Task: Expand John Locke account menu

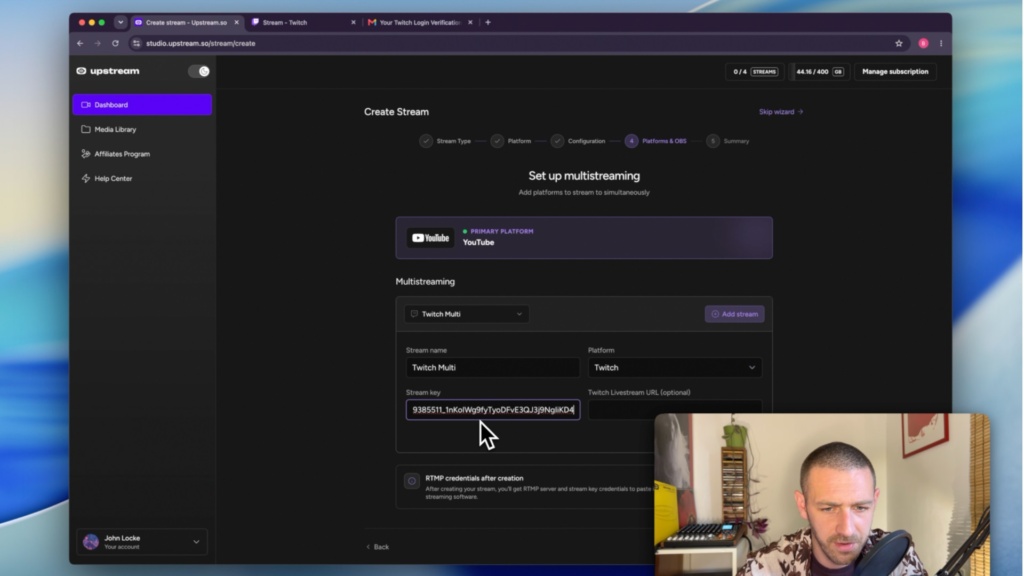Action: pyautogui.click(x=142, y=542)
